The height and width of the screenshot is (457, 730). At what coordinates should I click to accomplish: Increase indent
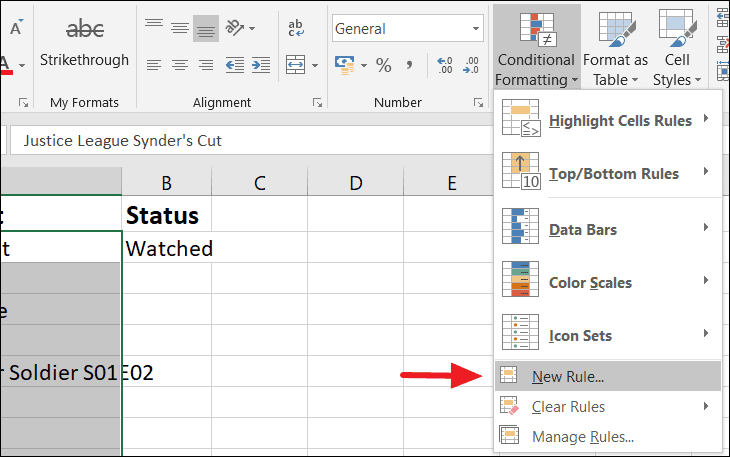261,65
